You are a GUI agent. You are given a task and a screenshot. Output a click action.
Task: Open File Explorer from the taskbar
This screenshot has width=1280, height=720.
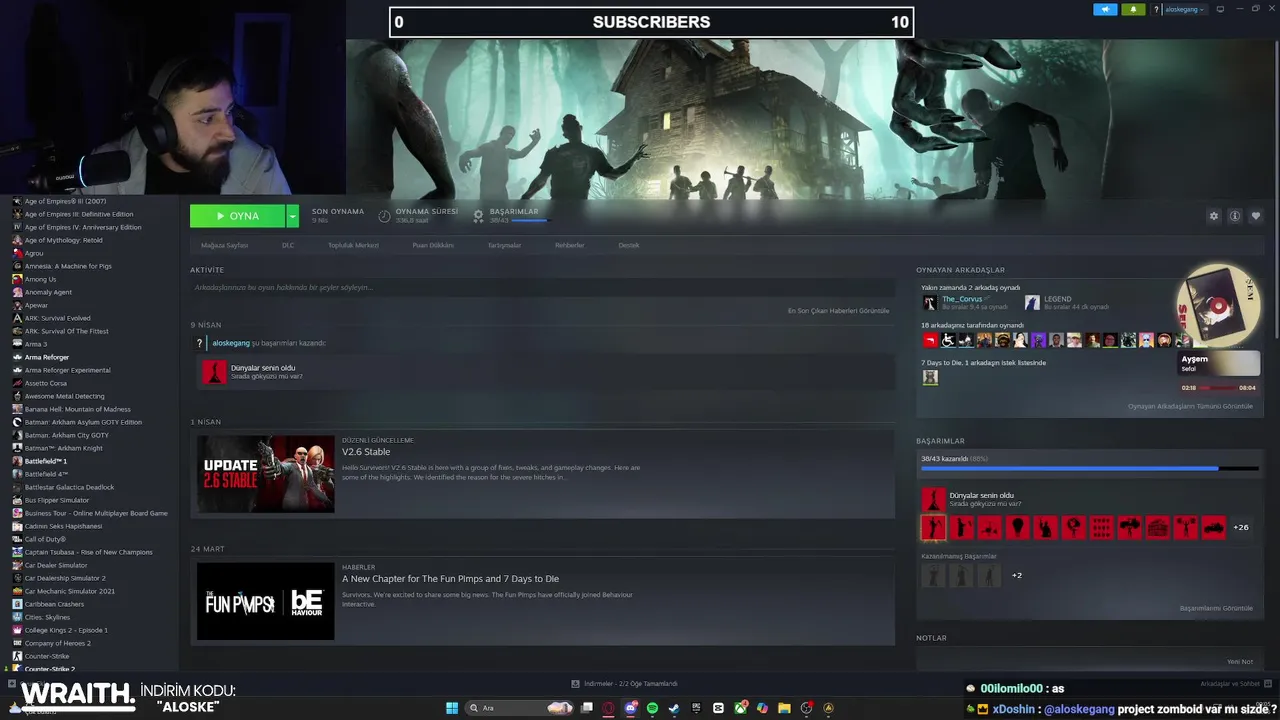pyautogui.click(x=784, y=708)
